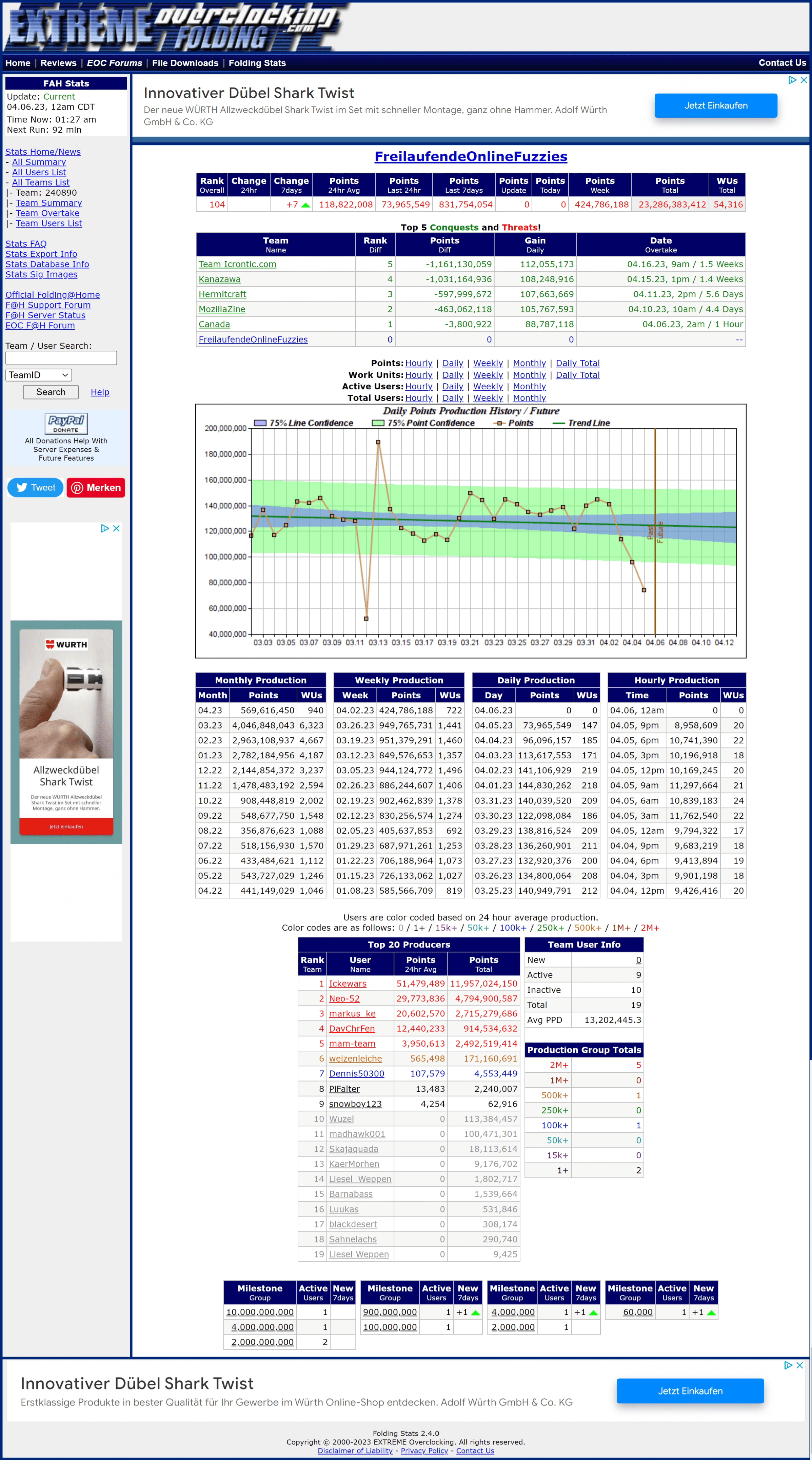Viewport: 812px width, 1460px height.
Task: Open the Canada team link
Action: (214, 324)
